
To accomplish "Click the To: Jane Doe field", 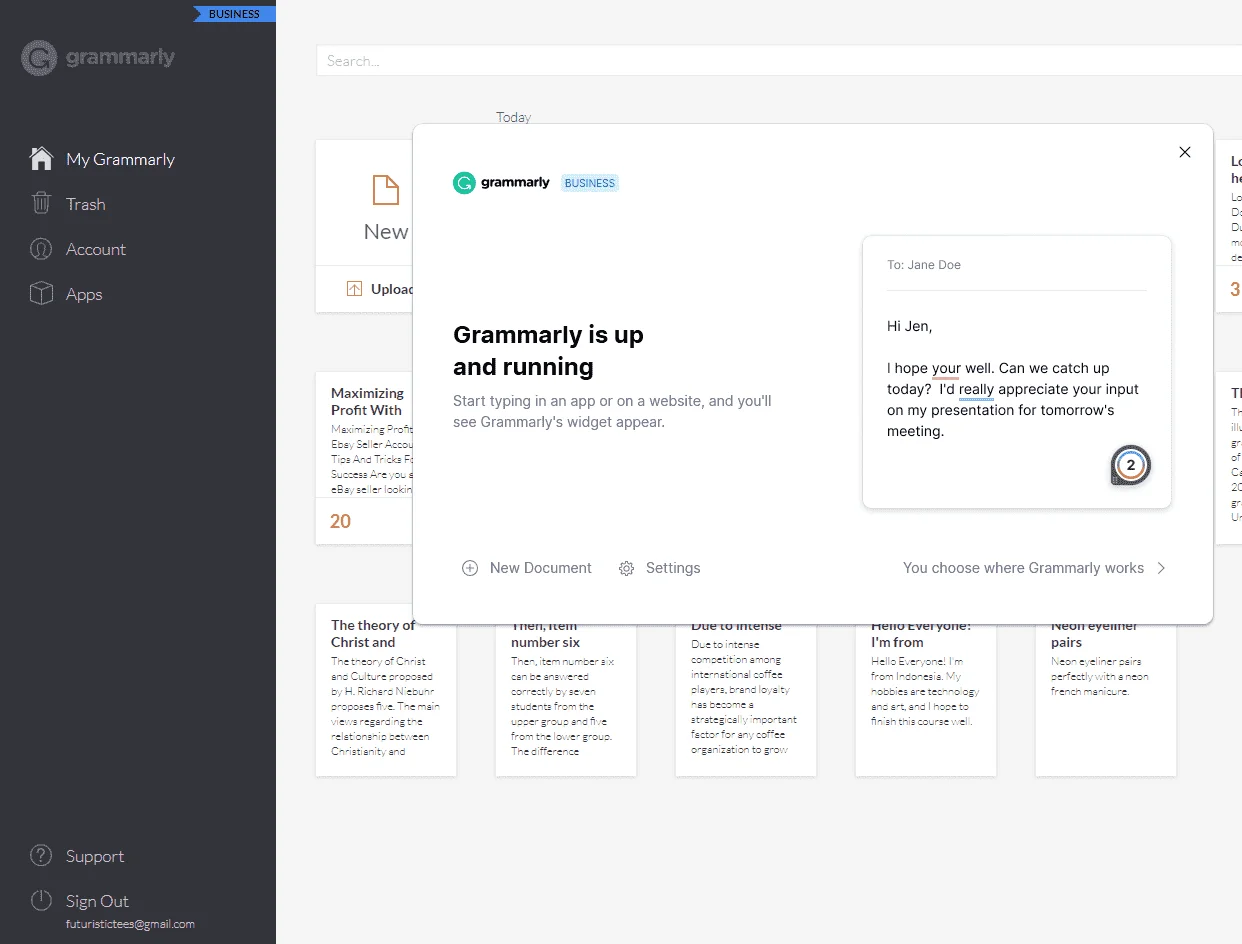I will point(924,265).
